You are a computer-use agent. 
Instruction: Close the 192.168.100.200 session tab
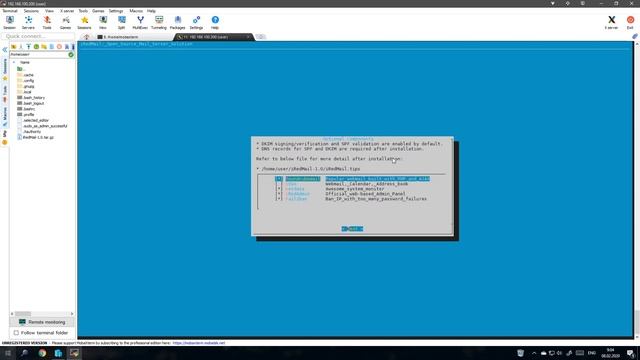[248, 37]
